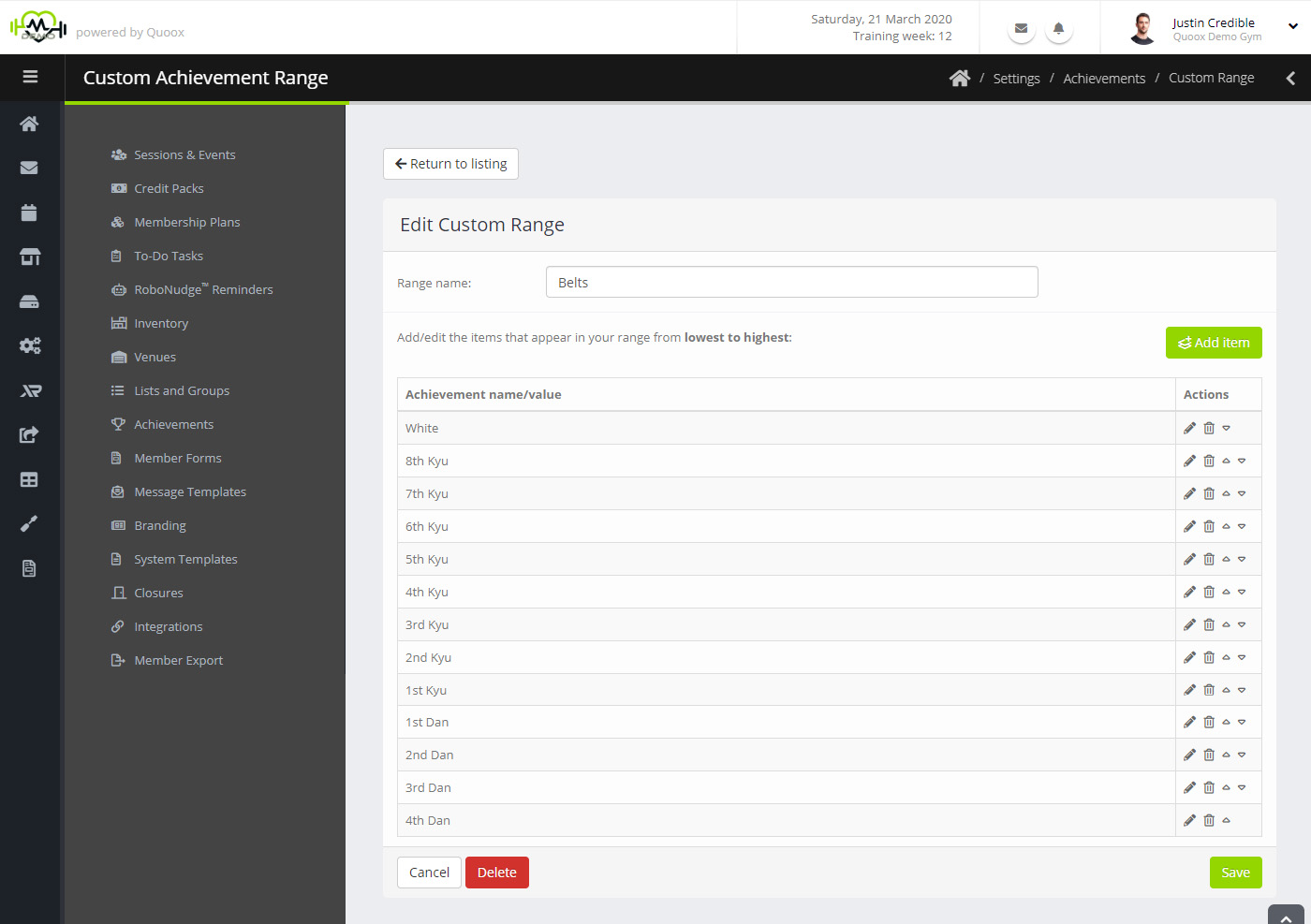Image resolution: width=1311 pixels, height=924 pixels.
Task: Click the mail icon in top header
Action: [x=1022, y=28]
